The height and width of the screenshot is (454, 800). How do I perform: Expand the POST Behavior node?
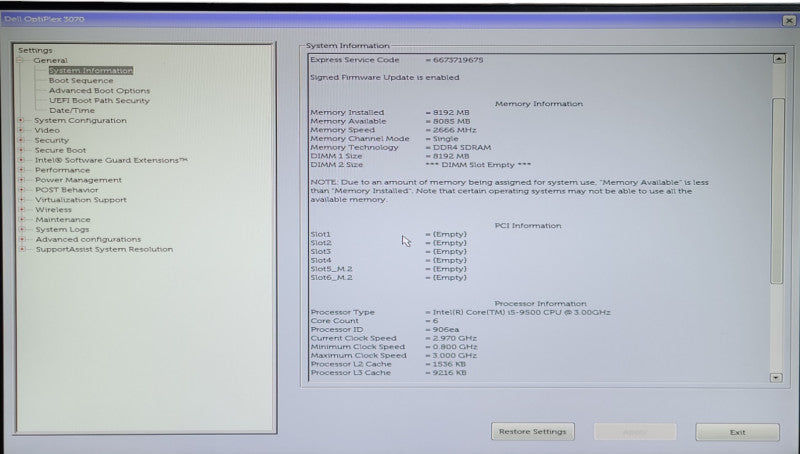tap(21, 190)
